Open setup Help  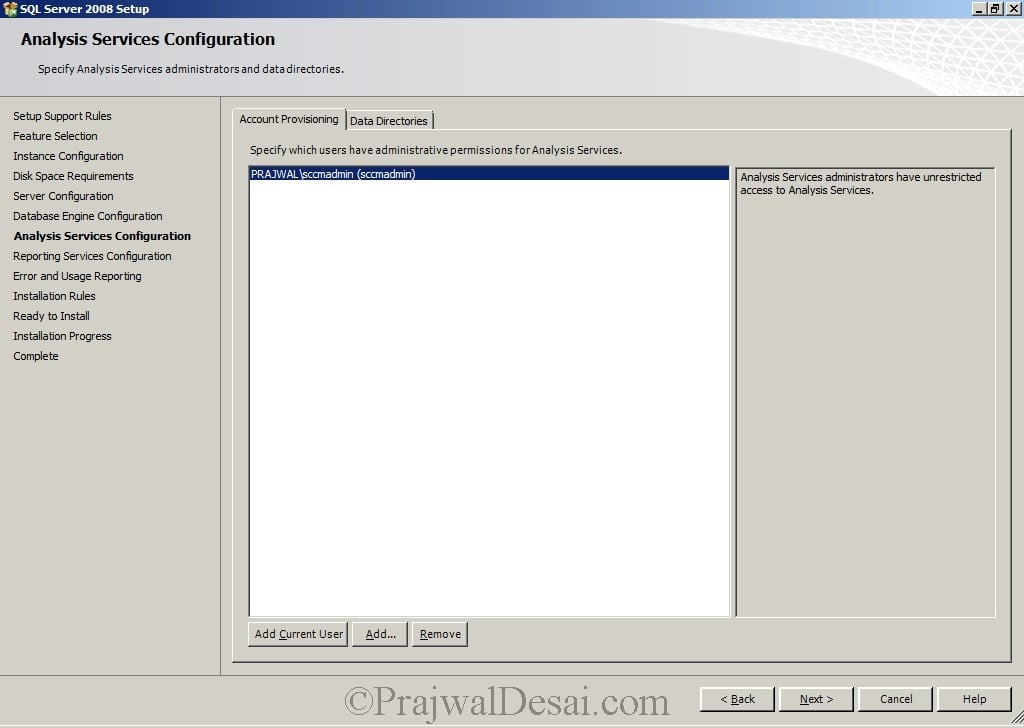pos(974,699)
